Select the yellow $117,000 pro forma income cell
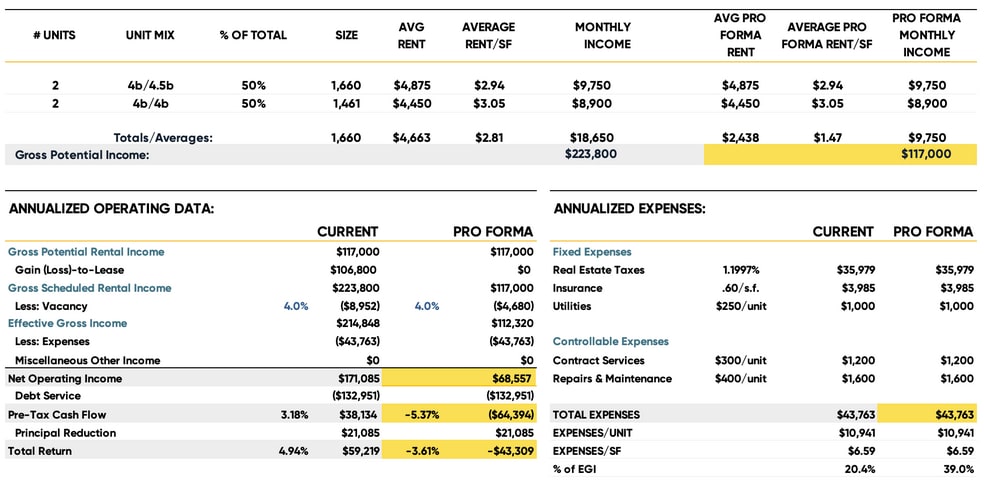This screenshot has height=484, width=984. [x=926, y=154]
